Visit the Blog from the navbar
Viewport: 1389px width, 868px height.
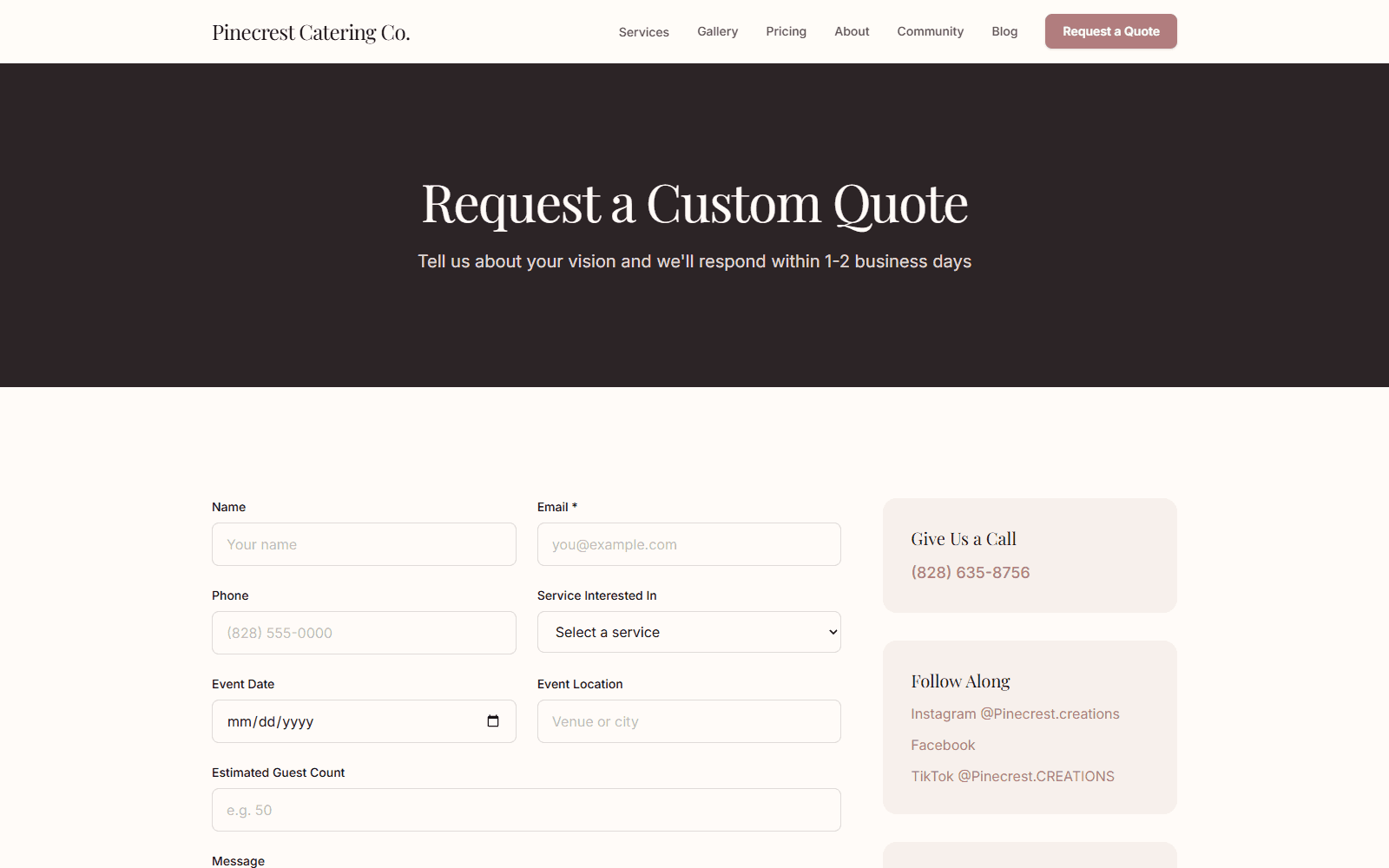[x=1004, y=31]
